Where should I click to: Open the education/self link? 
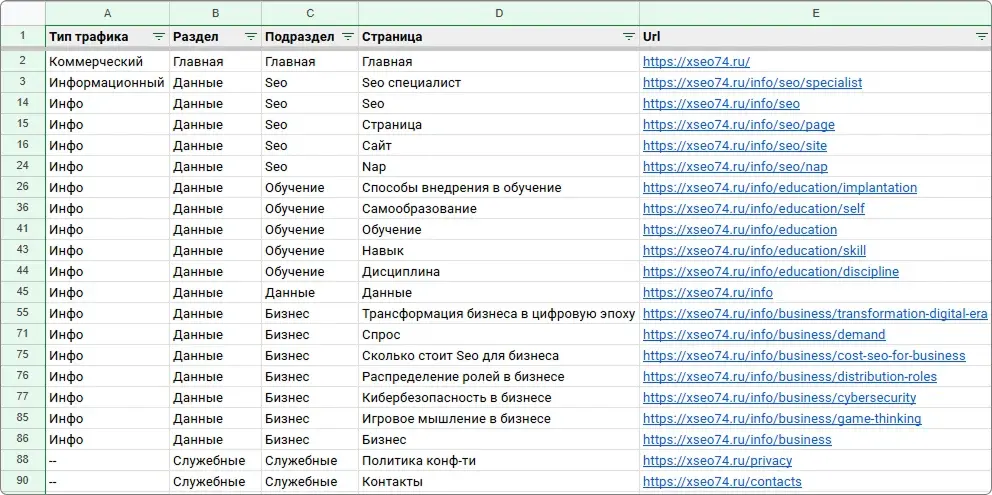coord(754,209)
